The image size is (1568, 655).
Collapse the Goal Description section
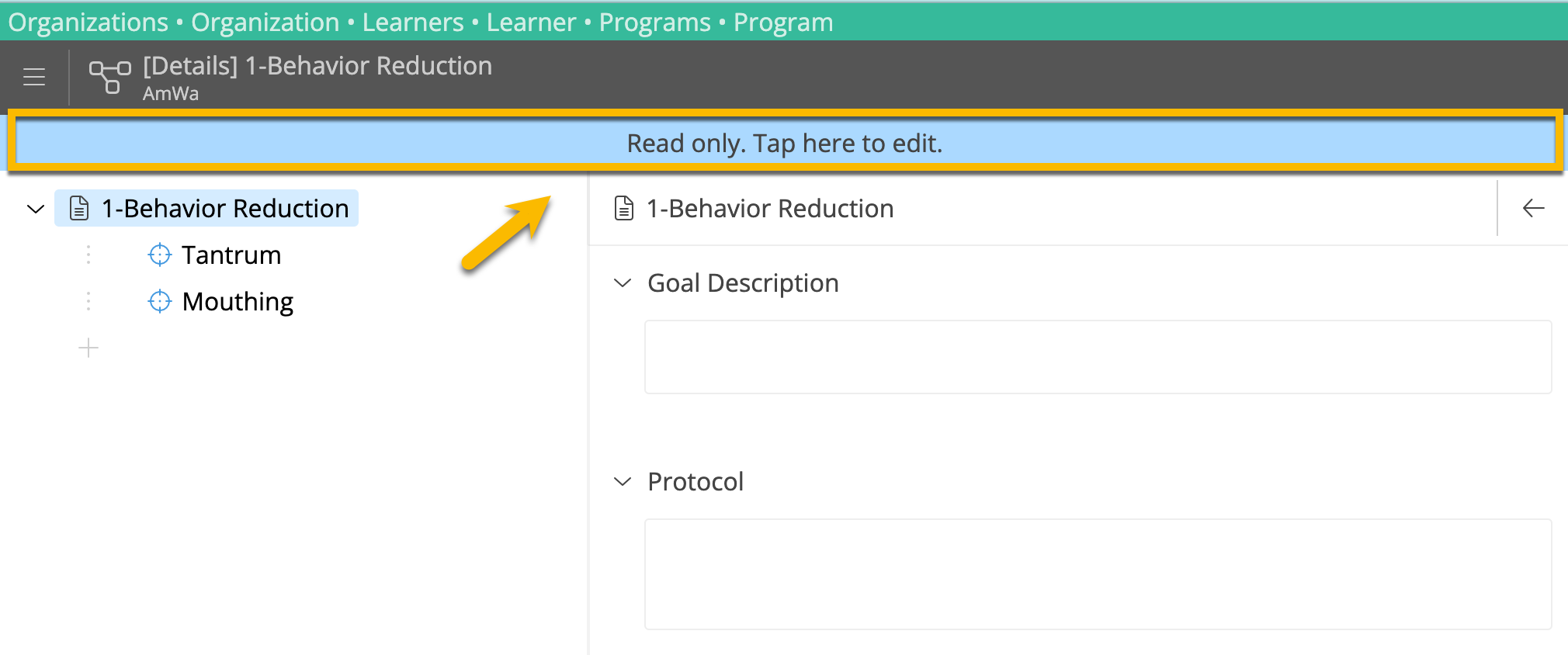coord(622,282)
